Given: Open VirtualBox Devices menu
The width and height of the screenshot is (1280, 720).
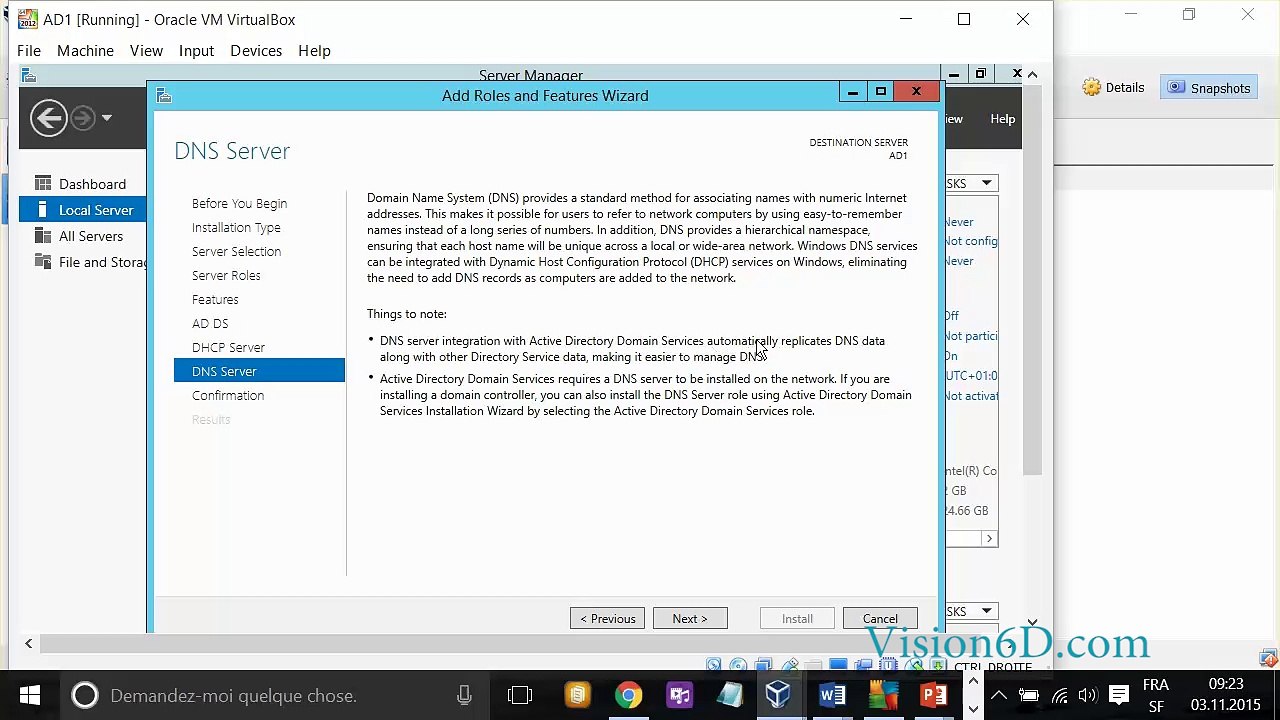Looking at the screenshot, I should [x=256, y=51].
